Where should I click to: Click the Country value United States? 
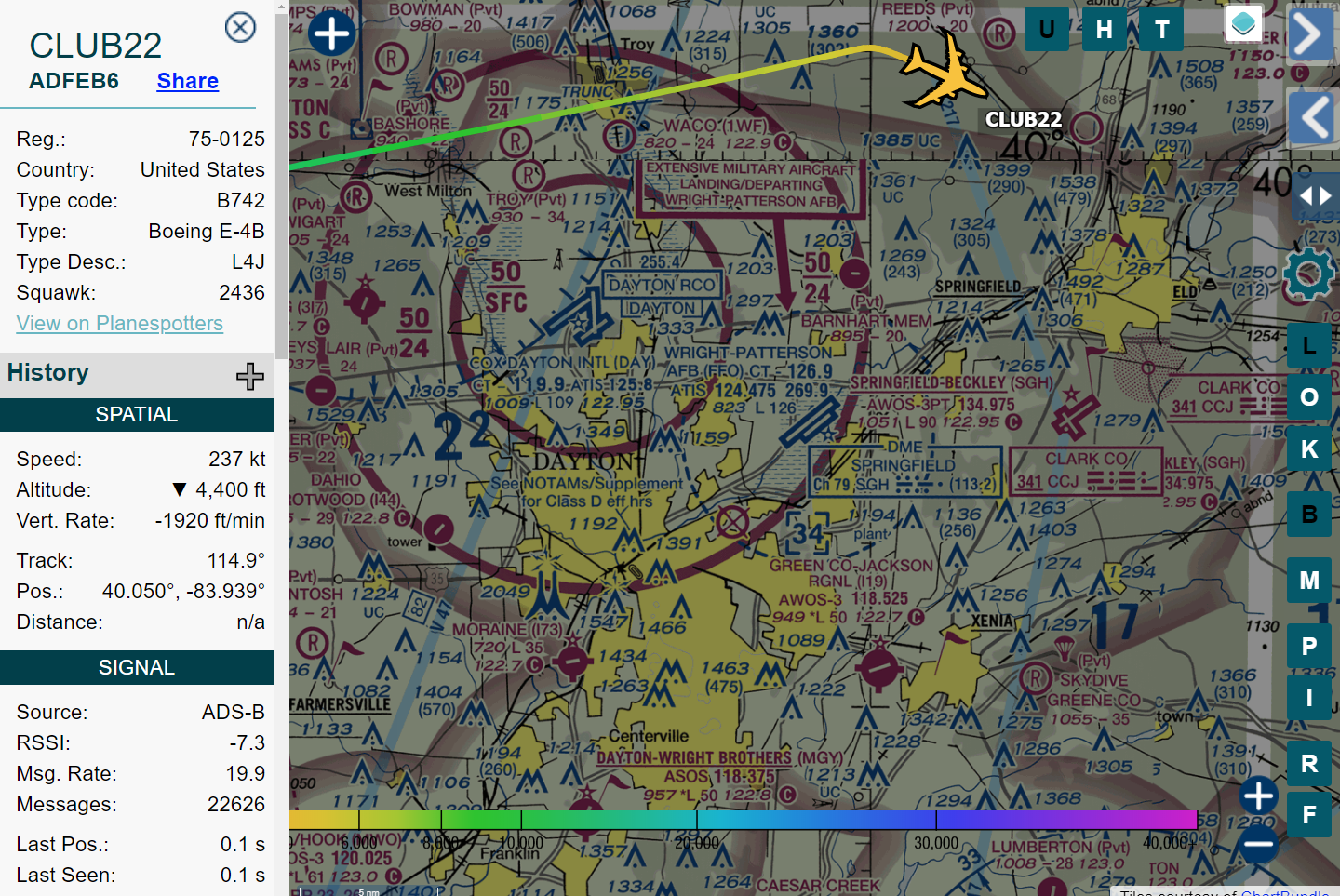point(203,169)
